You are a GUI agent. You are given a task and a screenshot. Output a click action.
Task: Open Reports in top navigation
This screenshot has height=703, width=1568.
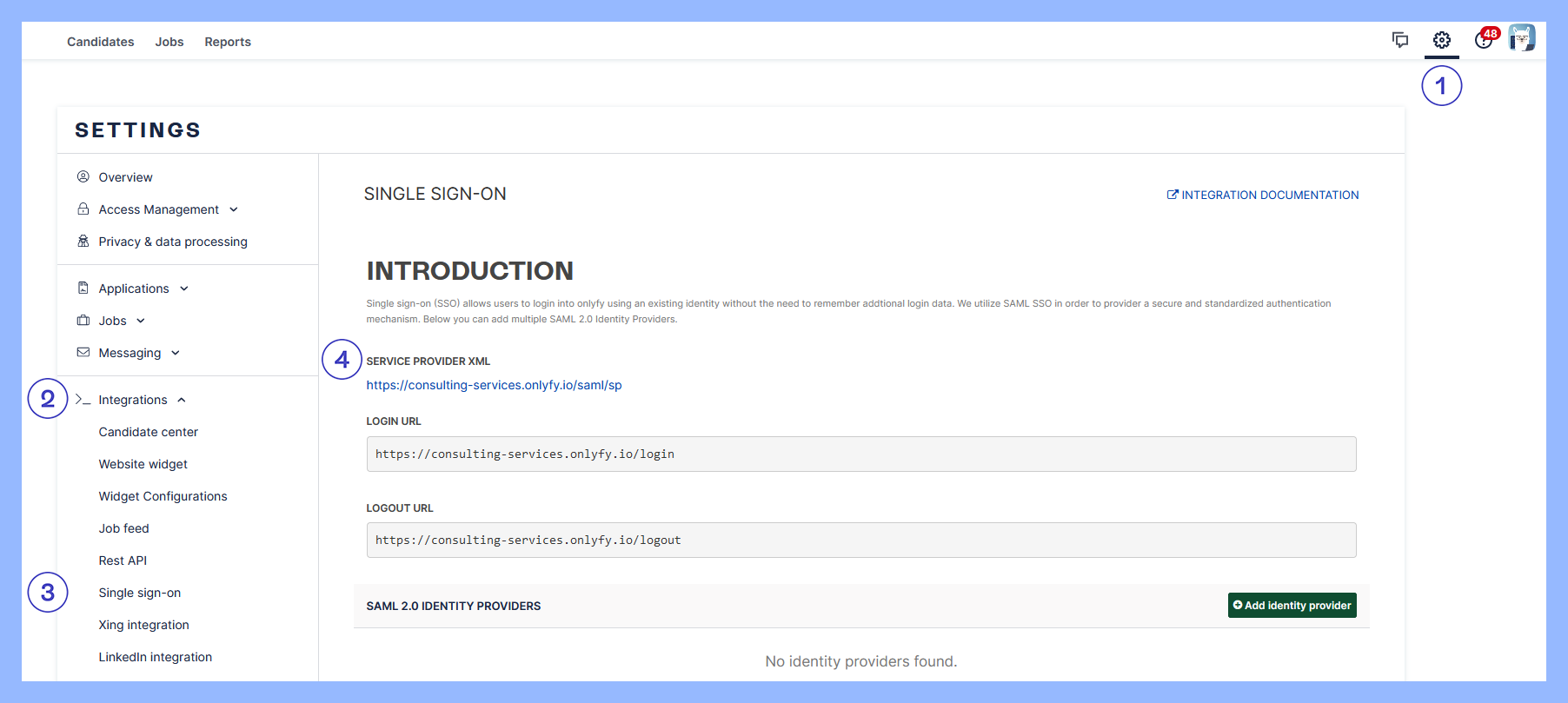click(228, 42)
